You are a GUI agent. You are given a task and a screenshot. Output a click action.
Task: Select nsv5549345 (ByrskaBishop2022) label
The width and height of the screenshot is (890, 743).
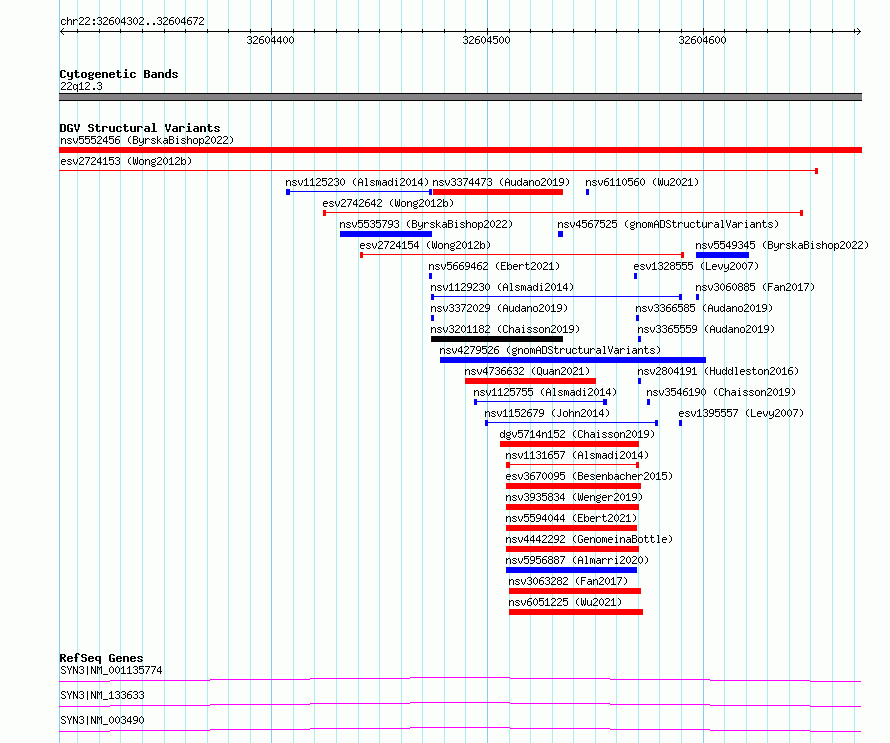click(x=782, y=245)
